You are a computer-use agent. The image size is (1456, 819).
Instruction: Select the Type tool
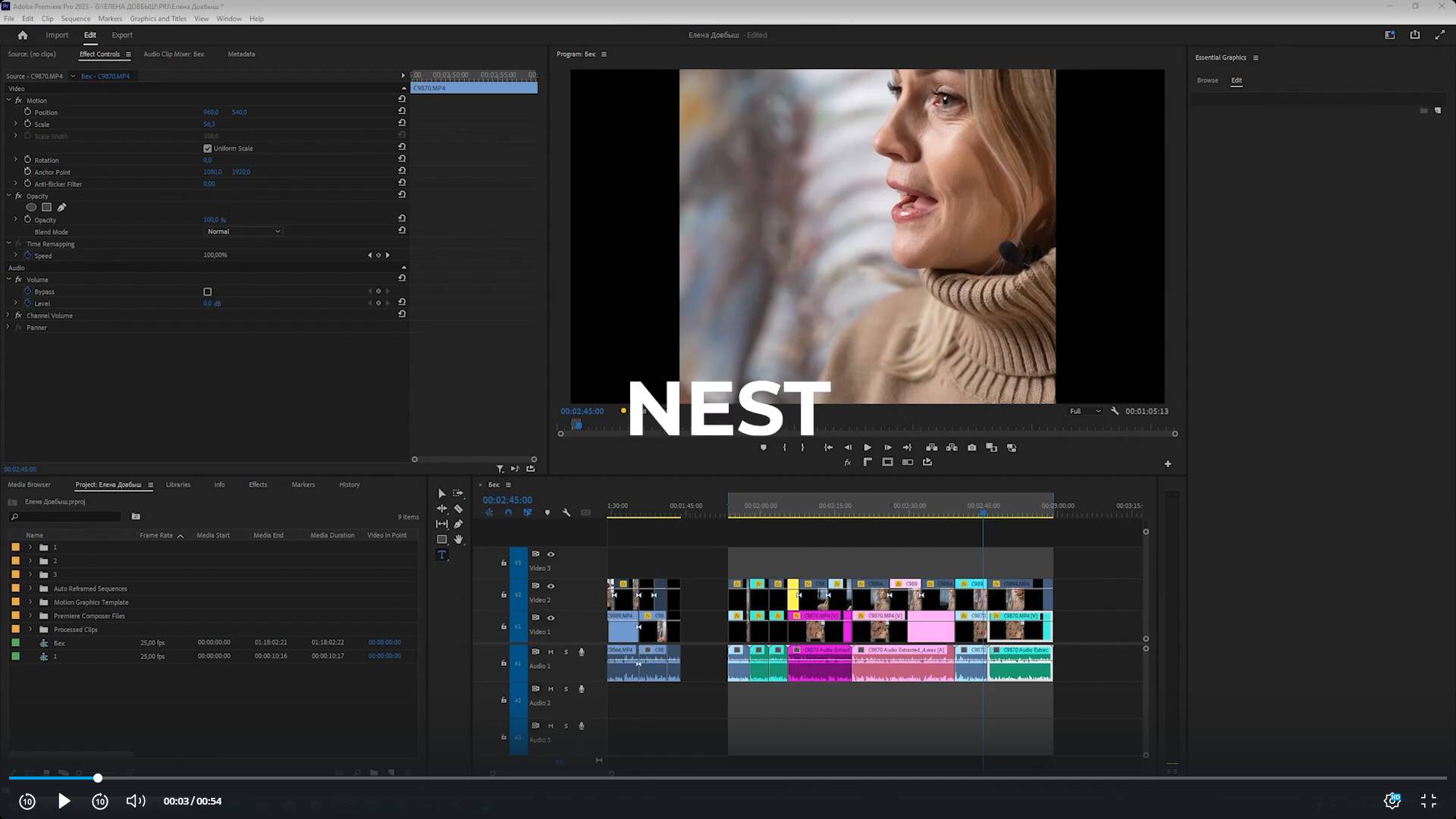click(442, 555)
